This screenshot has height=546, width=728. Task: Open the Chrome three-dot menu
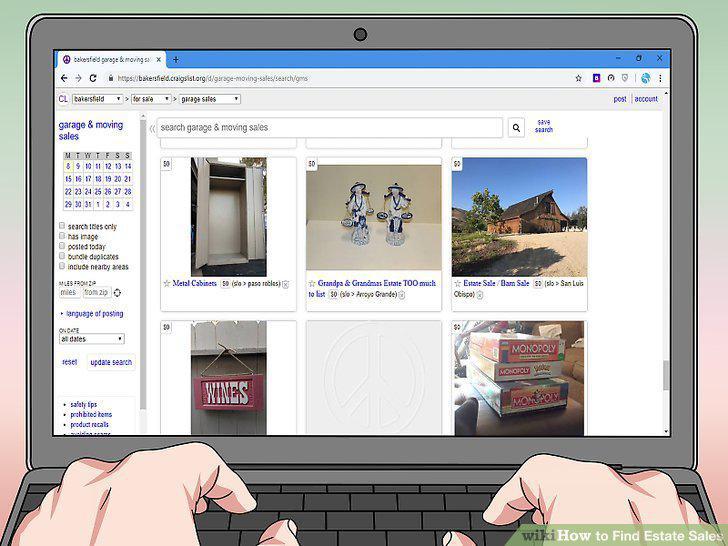coord(660,78)
